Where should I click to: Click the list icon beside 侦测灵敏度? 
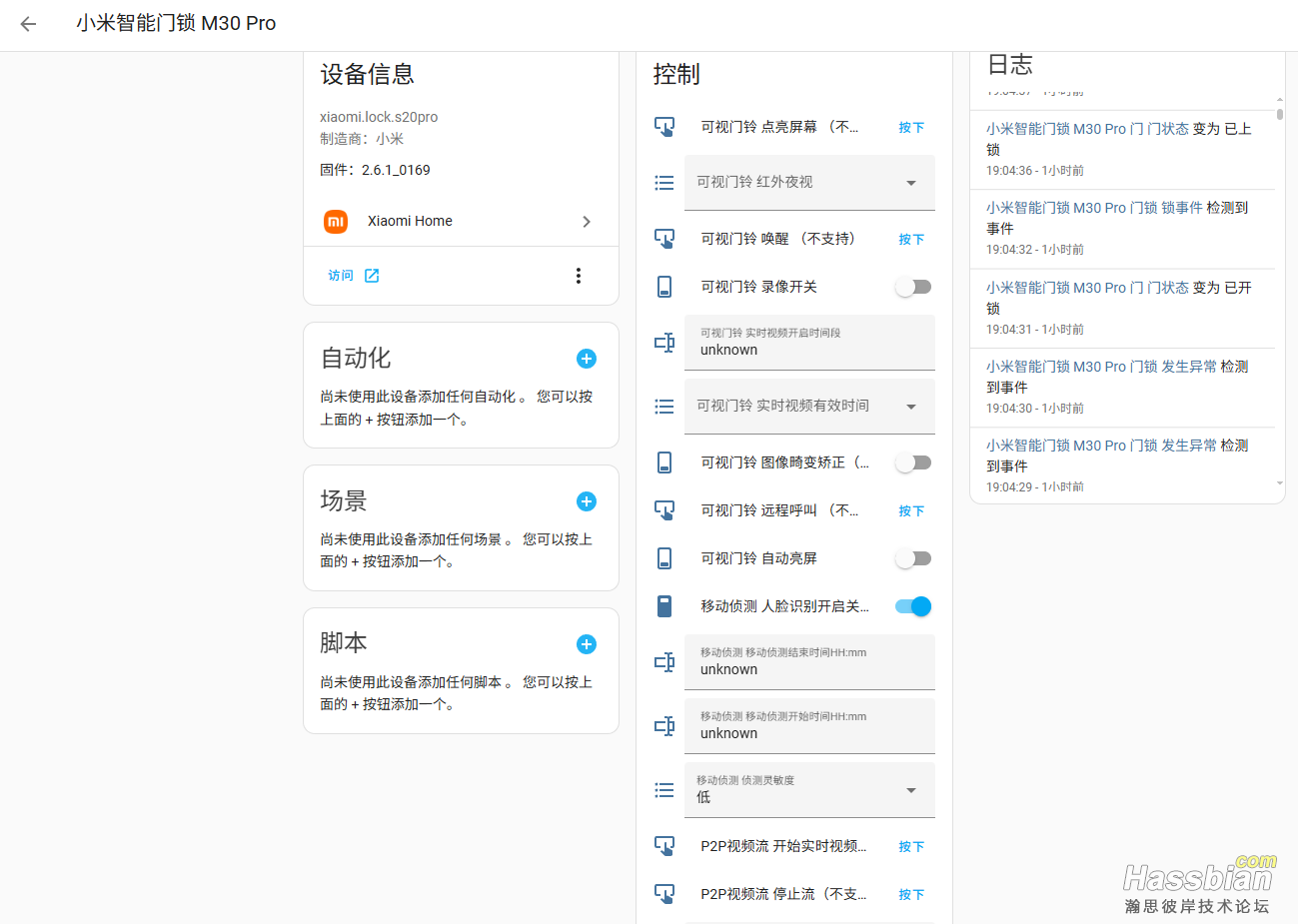[664, 790]
